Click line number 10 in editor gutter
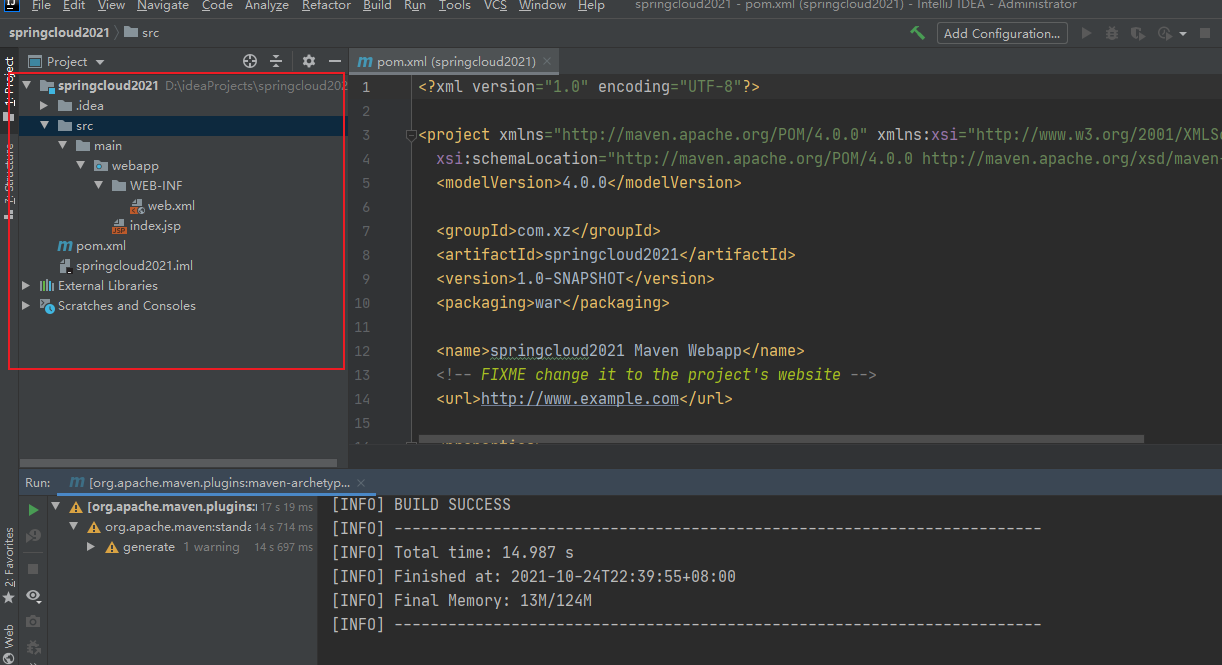The image size is (1222, 665). [362, 303]
